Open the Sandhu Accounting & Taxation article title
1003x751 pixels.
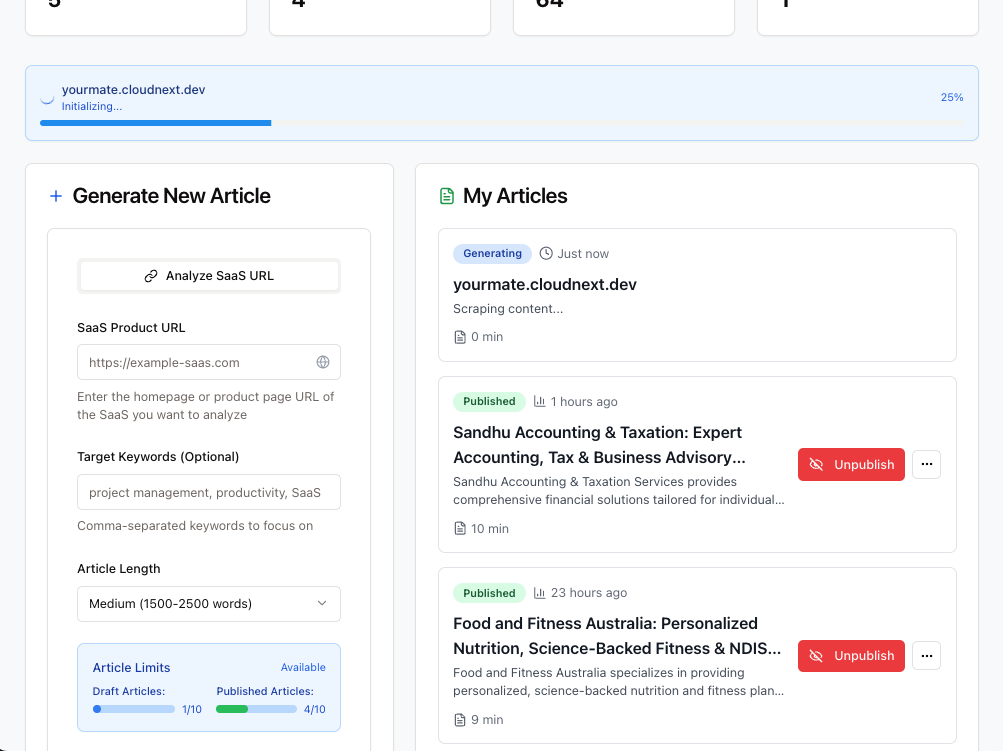(x=599, y=445)
